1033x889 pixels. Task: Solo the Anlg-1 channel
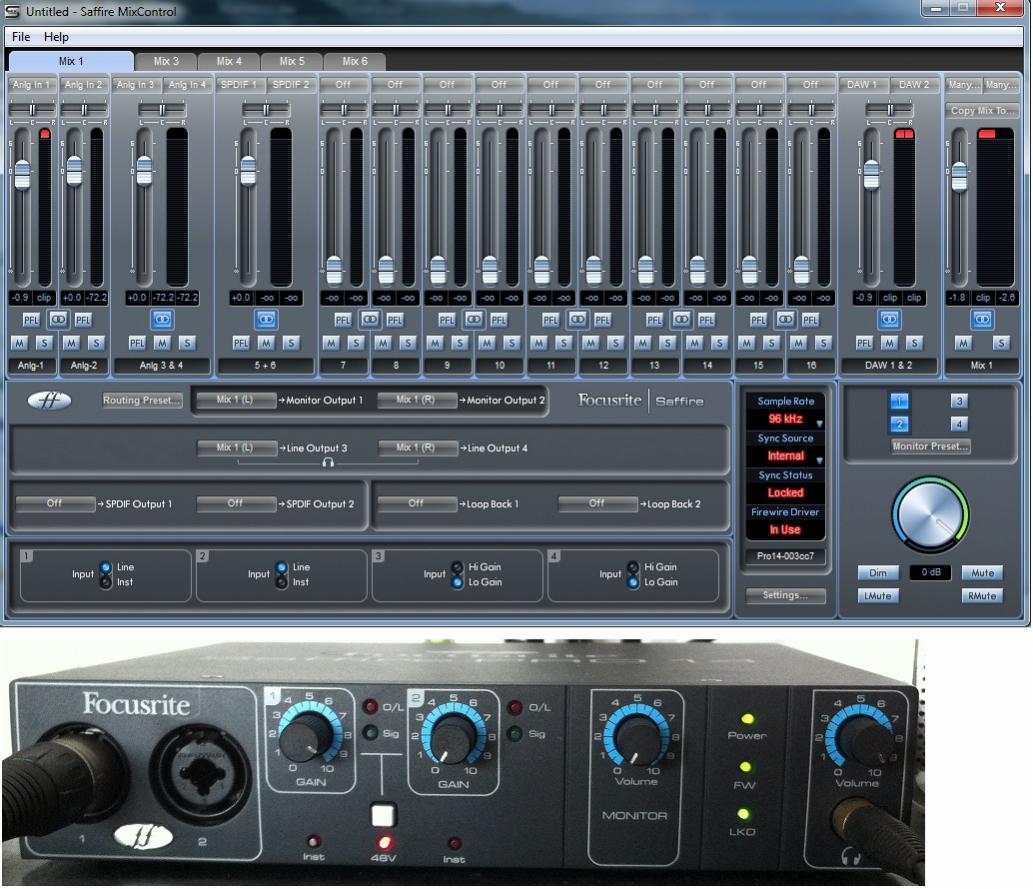44,343
